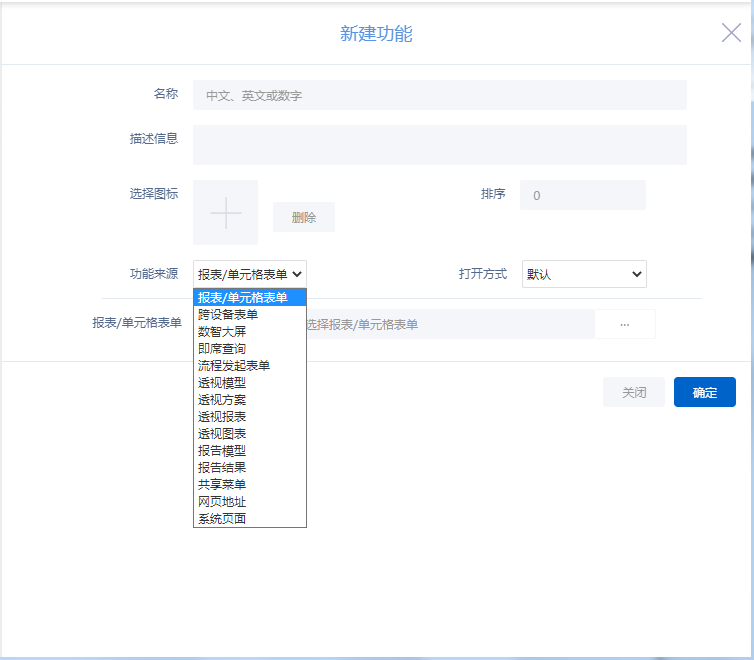Select the 透视模型 option
Image resolution: width=754 pixels, height=660 pixels.
pyautogui.click(x=221, y=382)
